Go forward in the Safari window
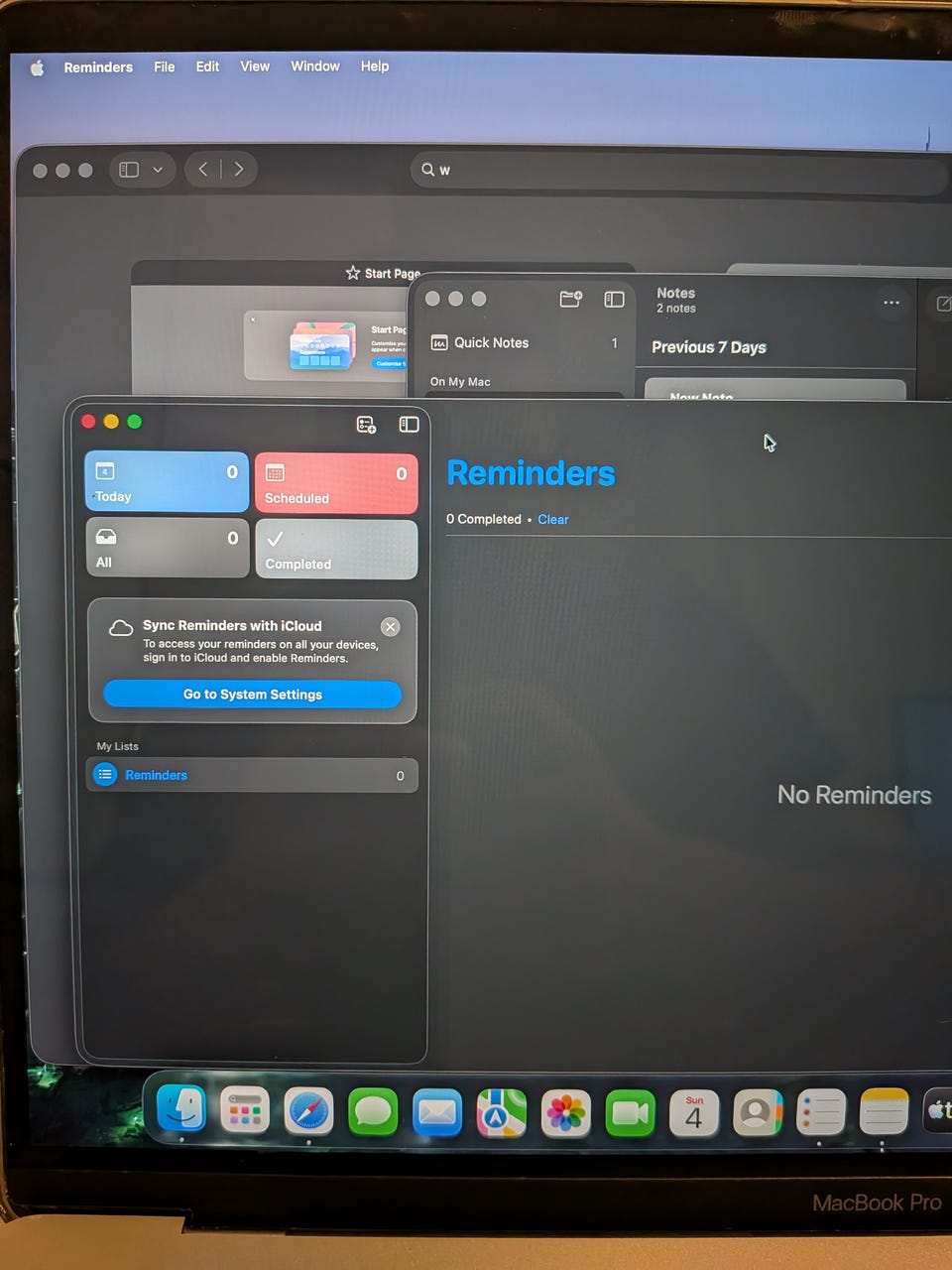 point(239,169)
